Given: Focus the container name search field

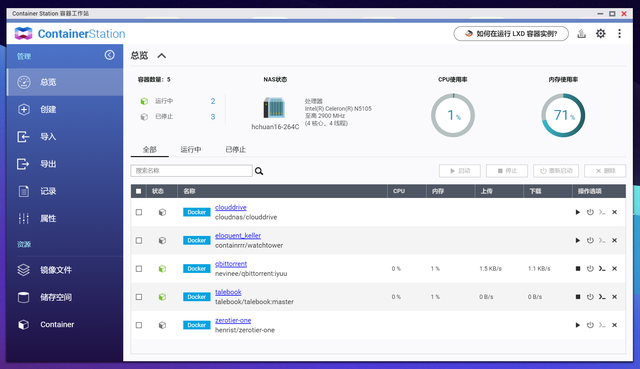Looking at the screenshot, I should click(x=191, y=171).
